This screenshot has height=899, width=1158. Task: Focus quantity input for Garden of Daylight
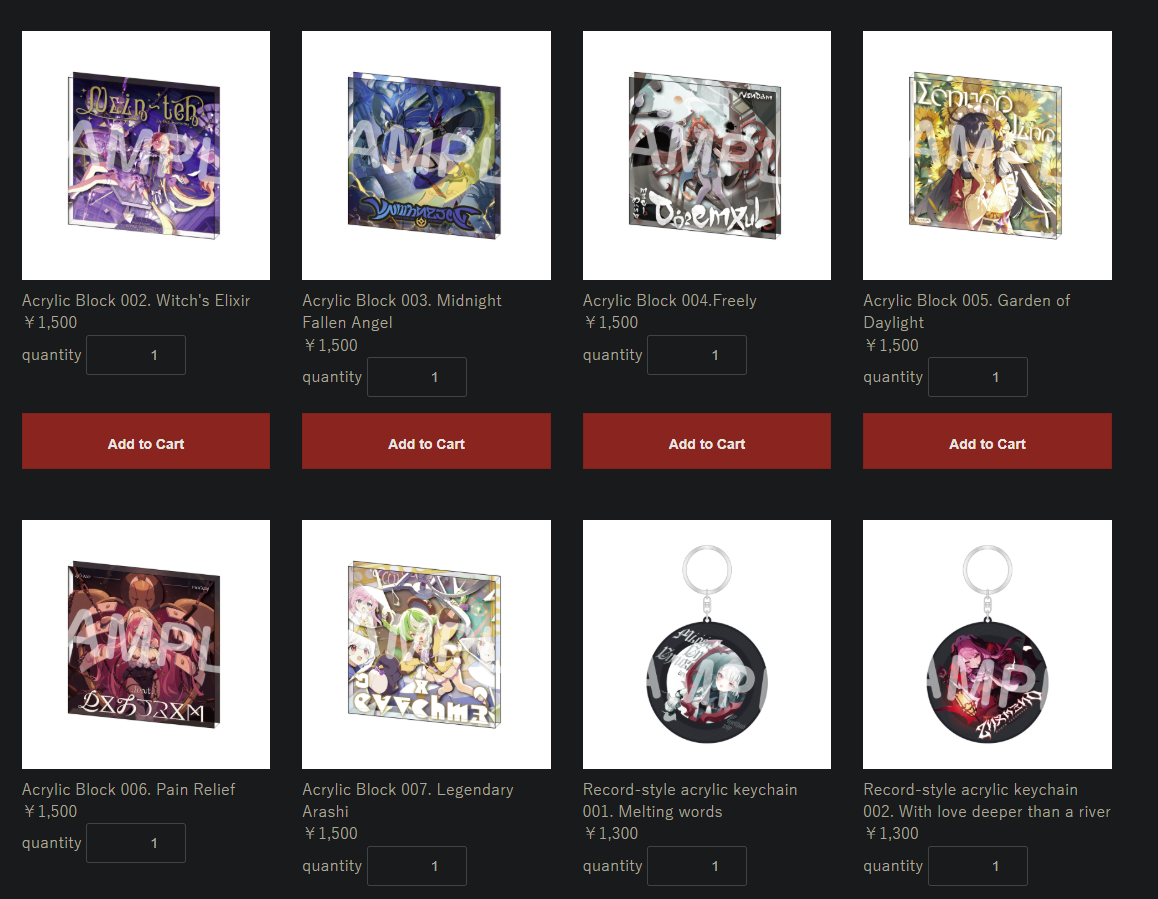click(977, 377)
